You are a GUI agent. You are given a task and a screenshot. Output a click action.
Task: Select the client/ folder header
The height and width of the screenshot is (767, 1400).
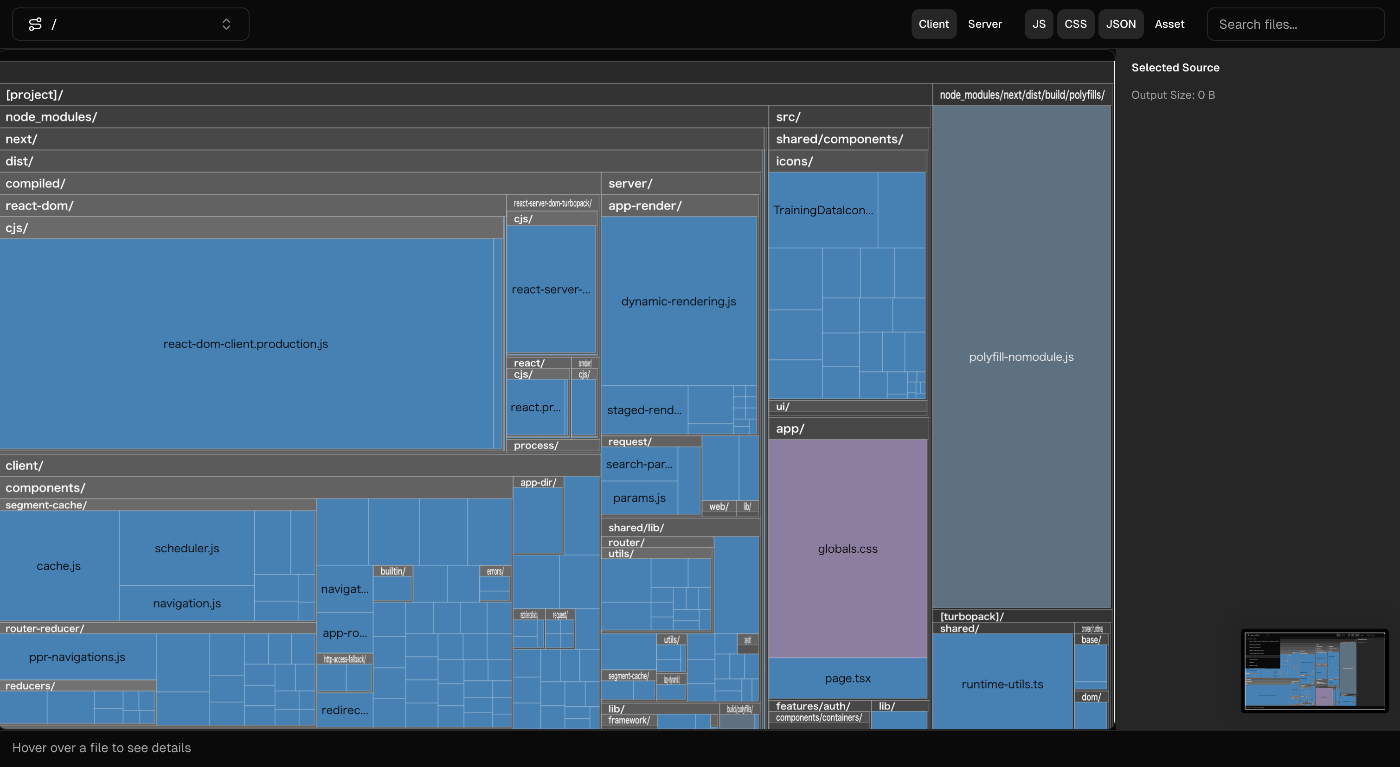pos(300,465)
